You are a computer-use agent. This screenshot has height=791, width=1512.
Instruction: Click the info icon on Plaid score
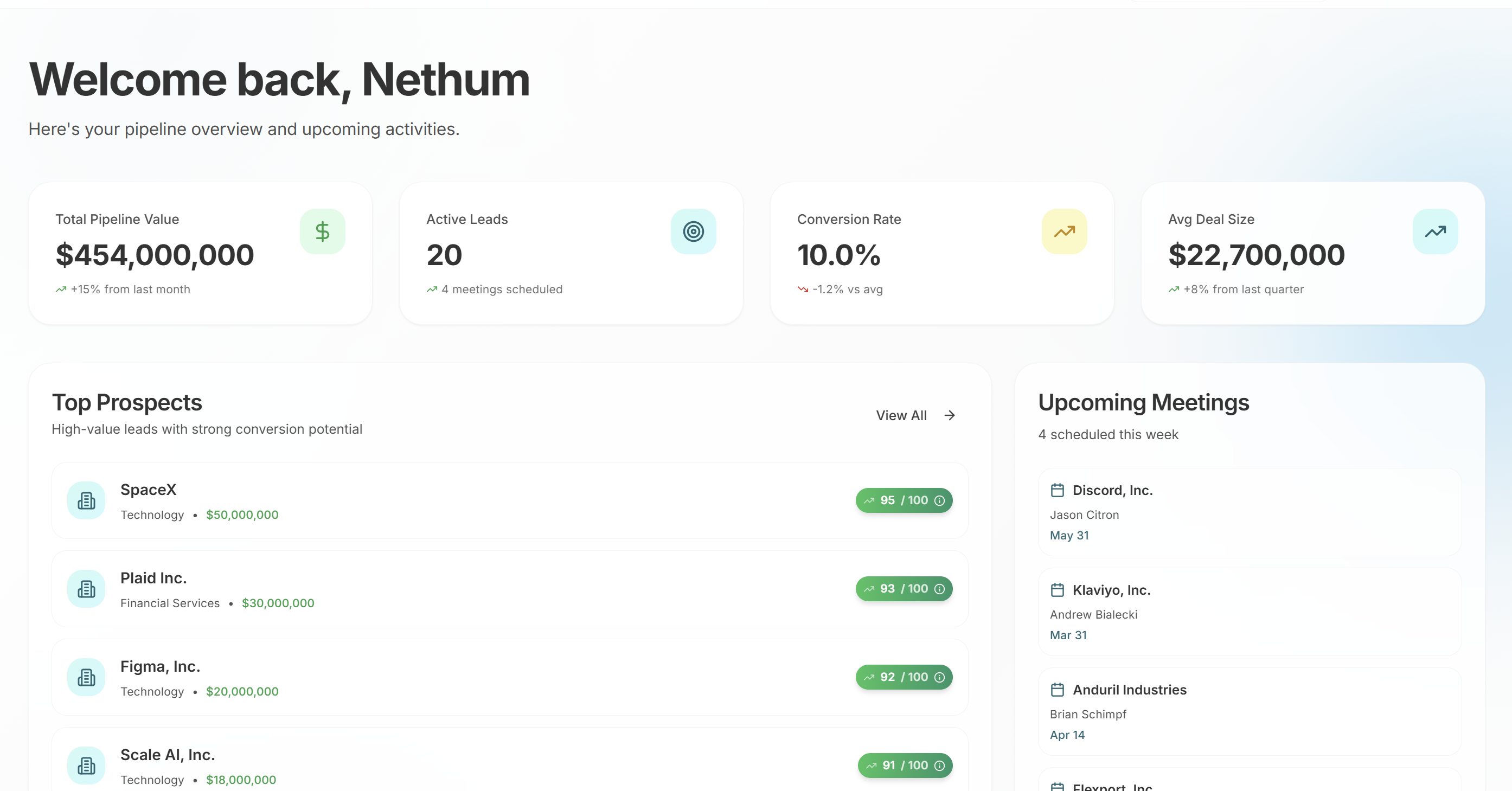coord(940,589)
